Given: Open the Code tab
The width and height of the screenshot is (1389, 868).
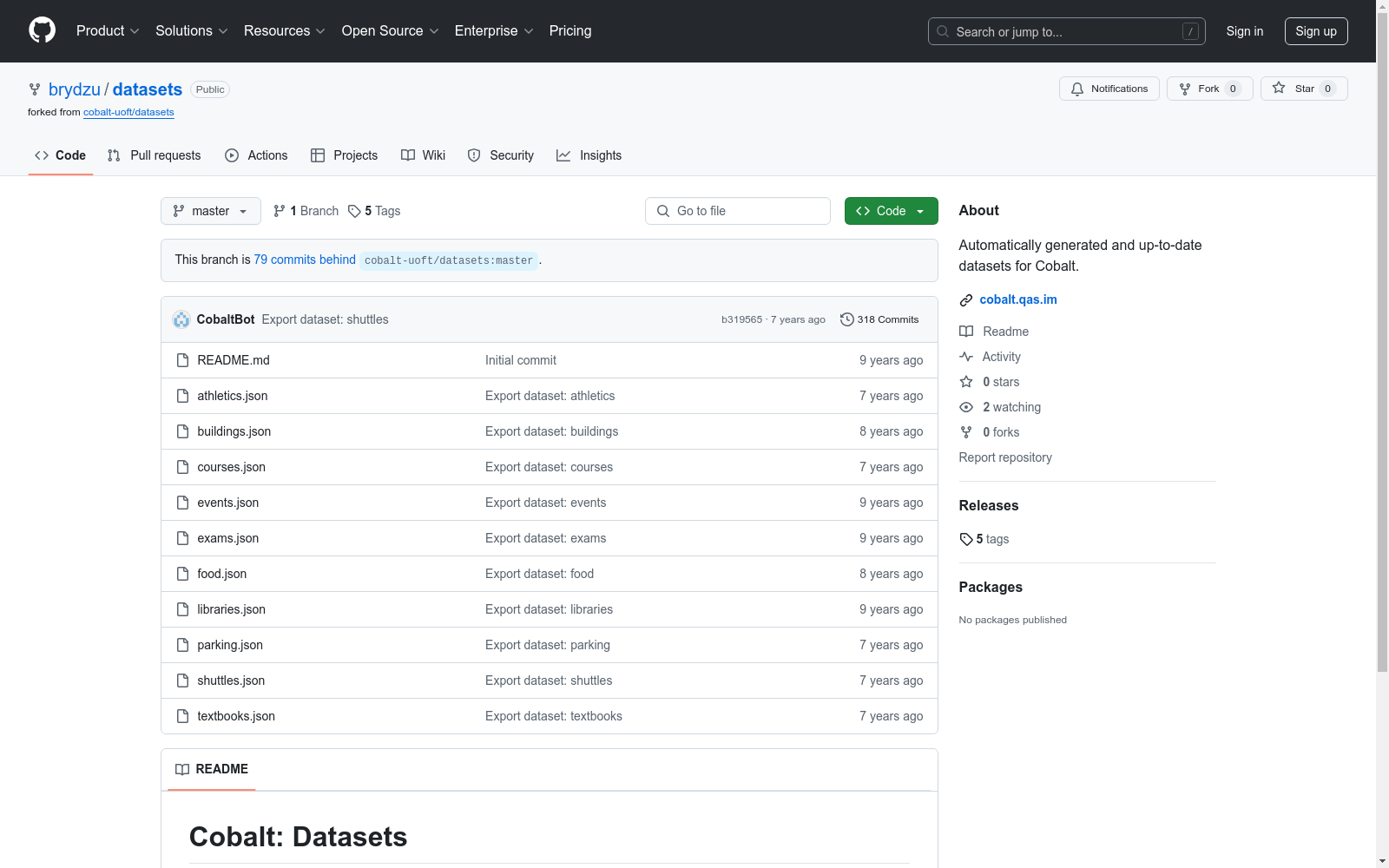Looking at the screenshot, I should pyautogui.click(x=61, y=155).
